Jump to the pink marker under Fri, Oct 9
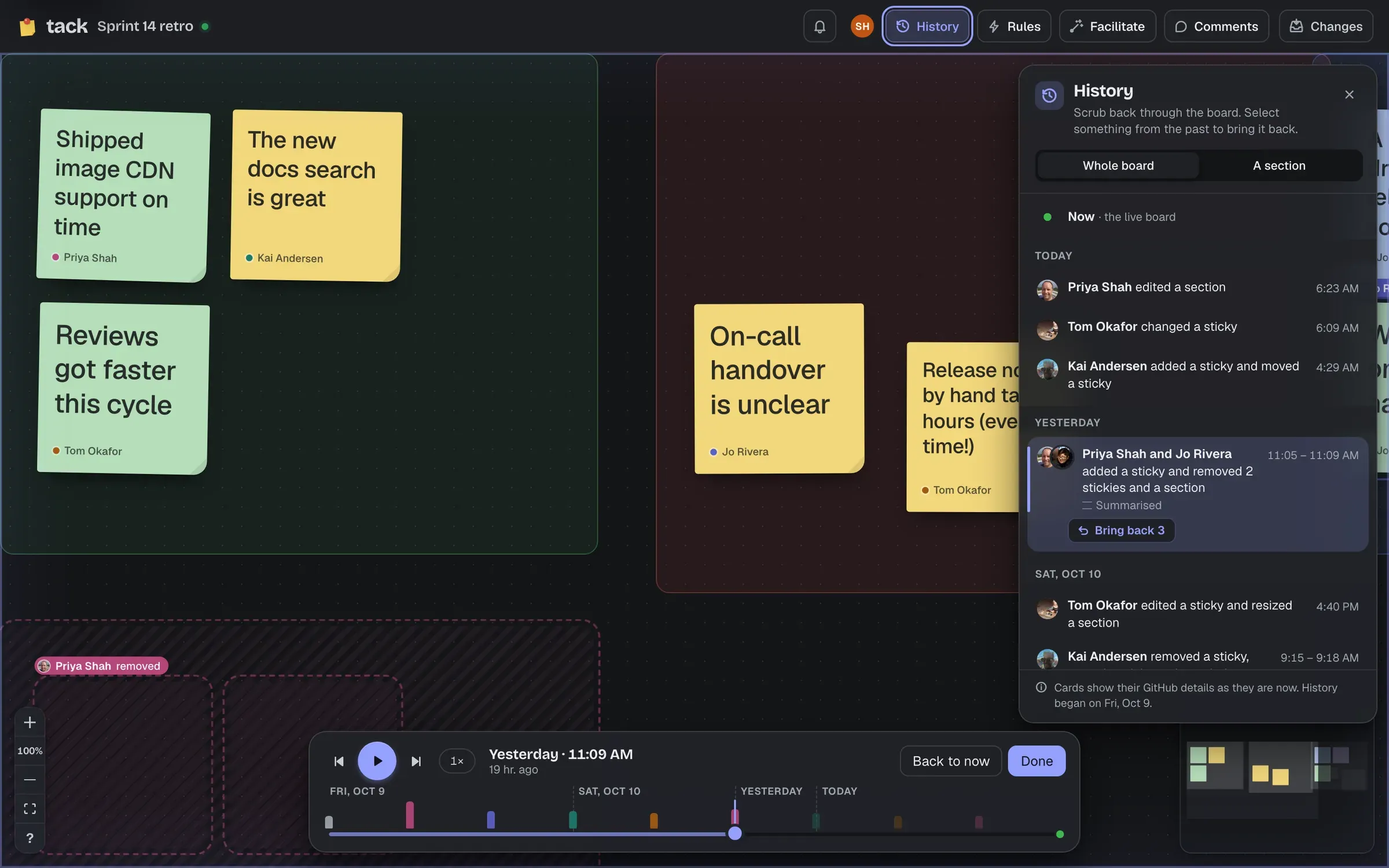The image size is (1389, 868). 410,815
